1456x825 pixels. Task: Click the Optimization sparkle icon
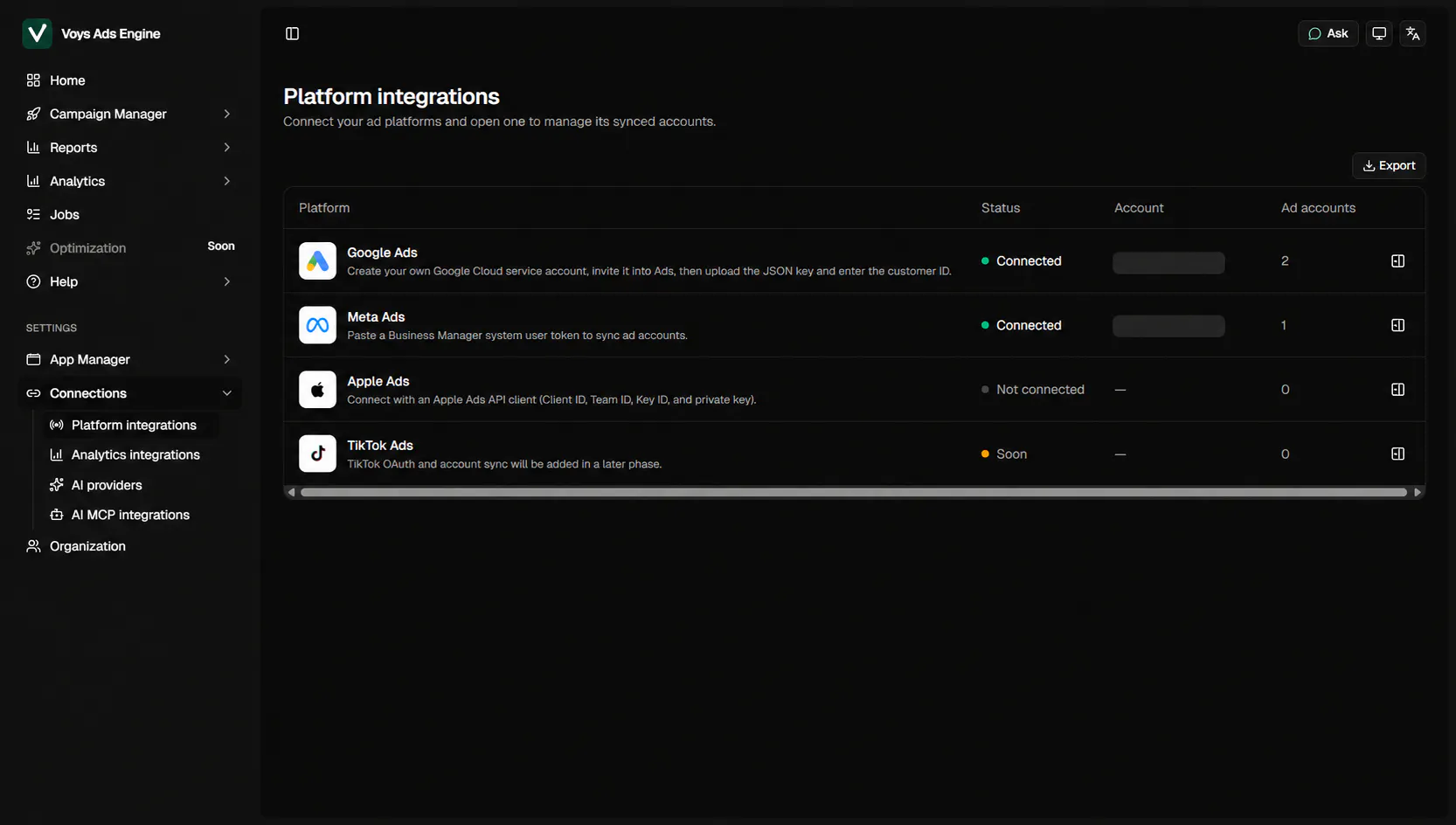tap(33, 248)
